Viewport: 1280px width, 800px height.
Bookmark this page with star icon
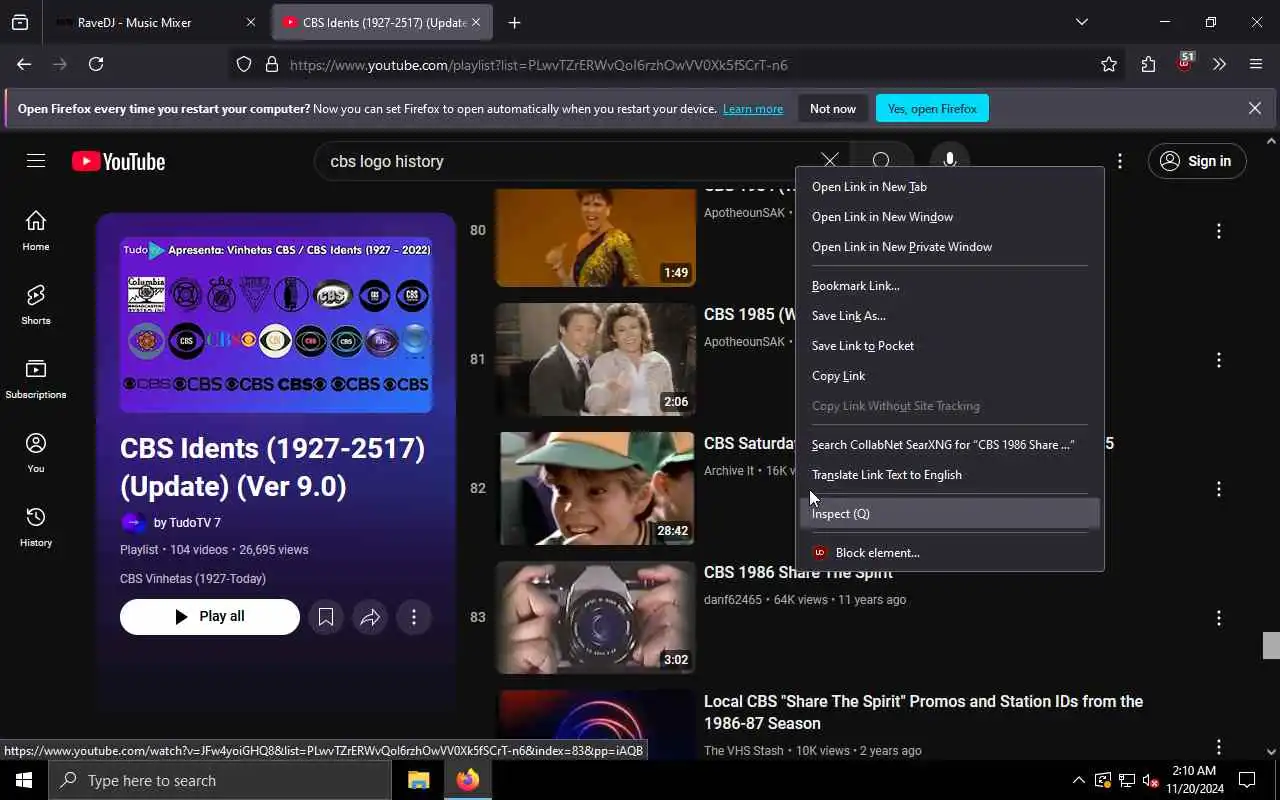click(x=1109, y=64)
